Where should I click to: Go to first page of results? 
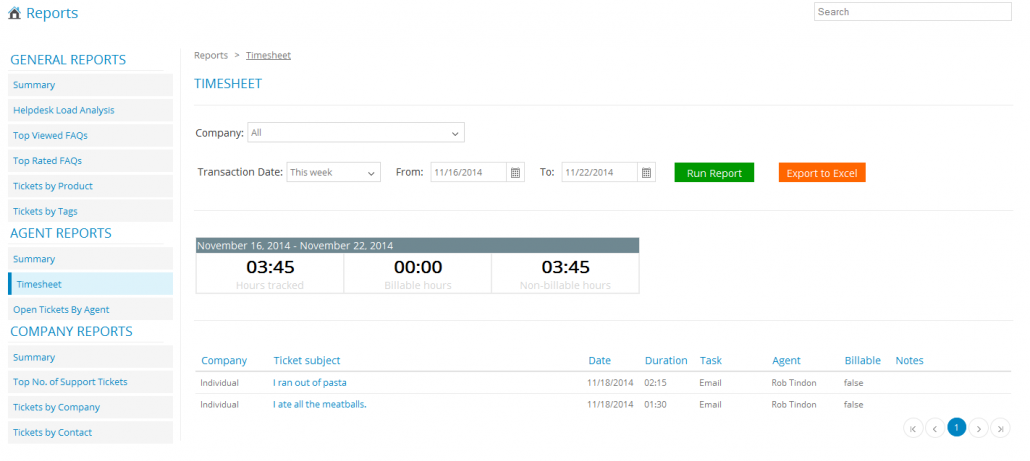(913, 429)
